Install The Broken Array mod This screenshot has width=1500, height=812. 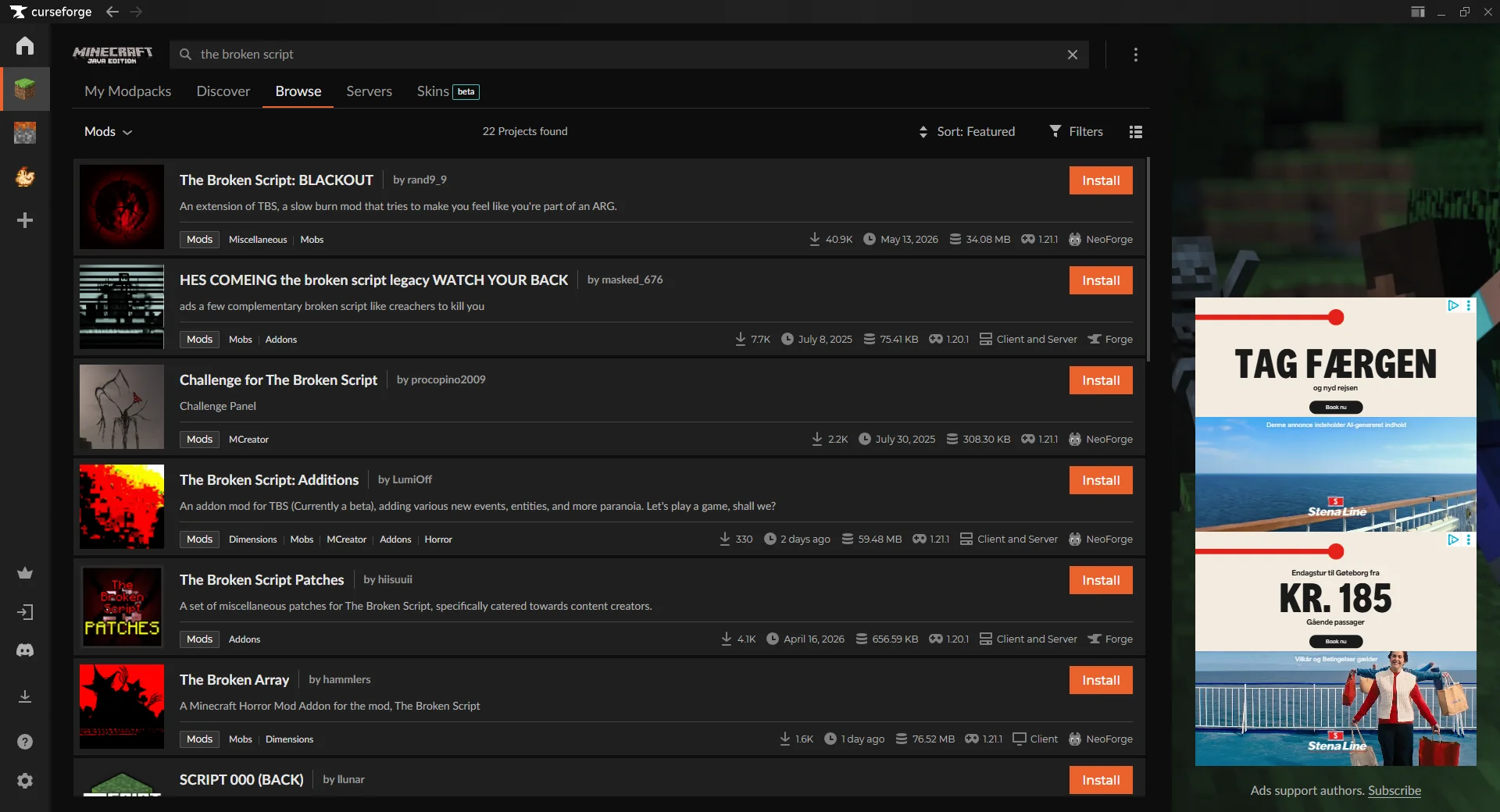[x=1101, y=680]
